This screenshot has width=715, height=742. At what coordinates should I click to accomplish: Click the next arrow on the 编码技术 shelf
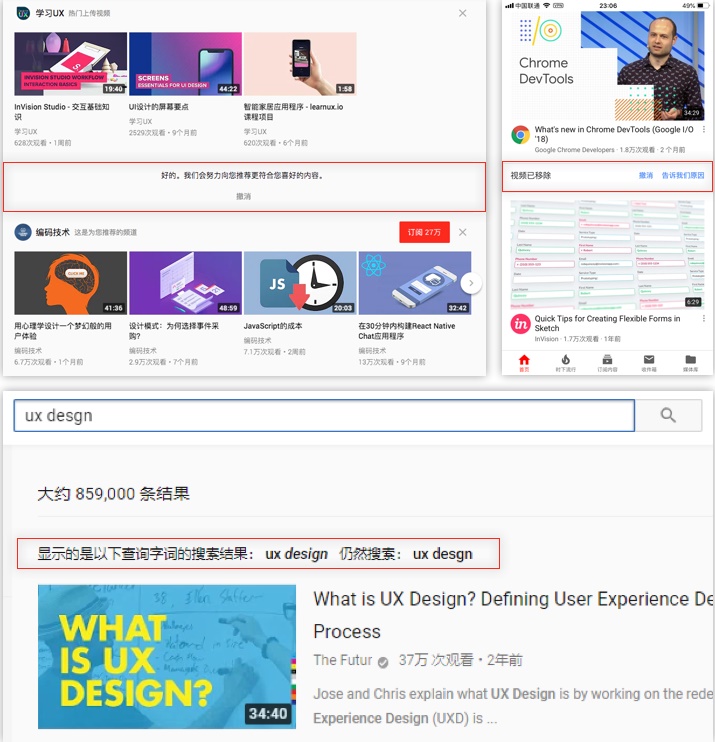coord(471,283)
